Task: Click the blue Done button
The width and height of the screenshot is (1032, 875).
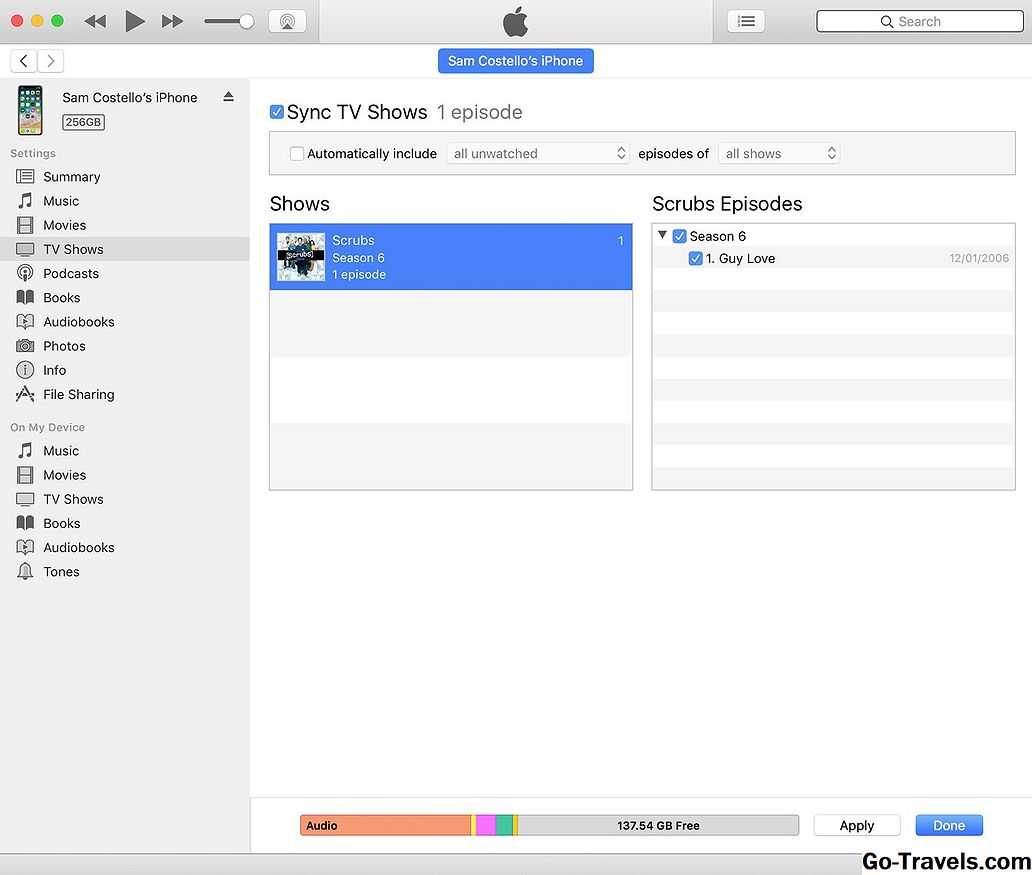Action: 948,826
